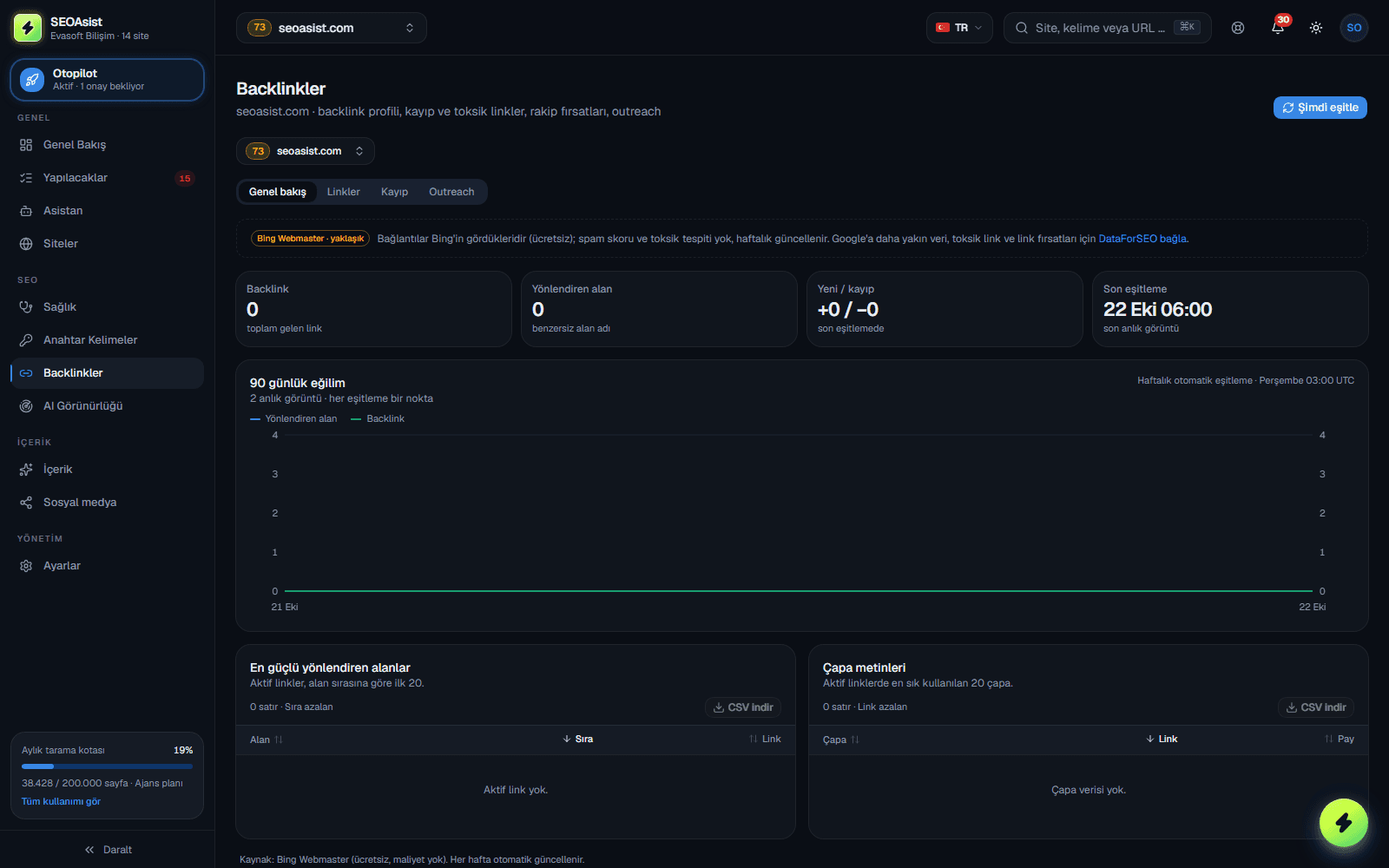Open Anahtar Kelimeler section
Viewport: 1389px width, 868px height.
107,340
